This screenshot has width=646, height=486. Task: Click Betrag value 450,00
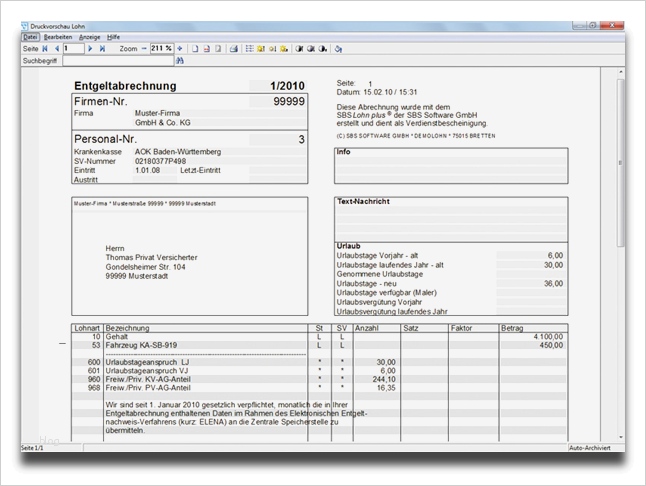click(x=551, y=345)
